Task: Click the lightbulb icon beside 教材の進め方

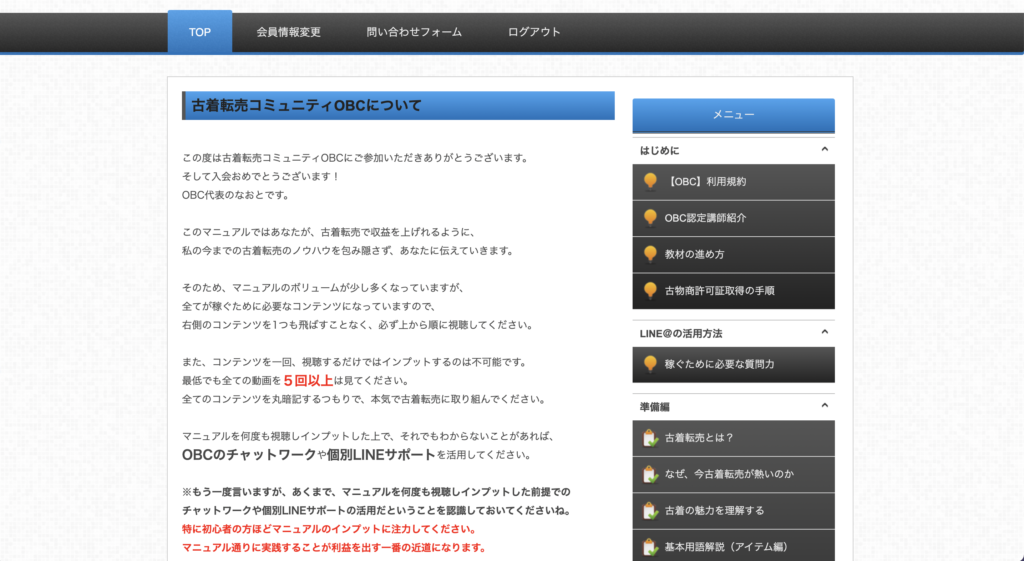Action: pos(650,255)
